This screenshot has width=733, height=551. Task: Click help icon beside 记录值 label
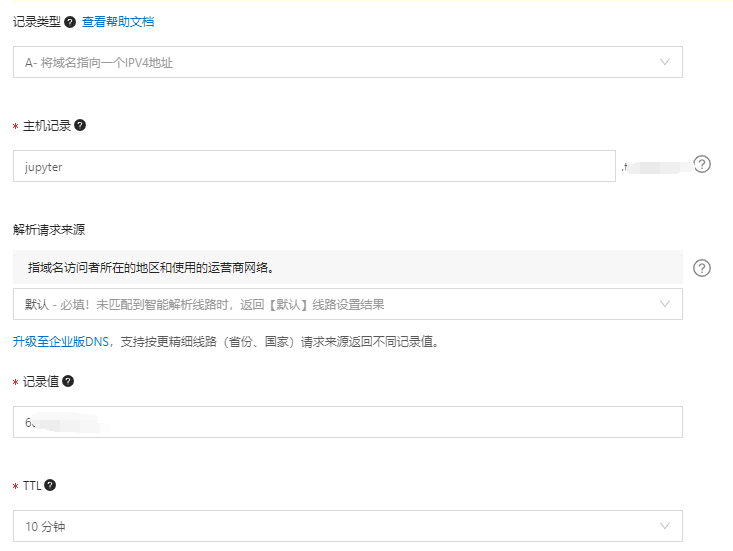pyautogui.click(x=68, y=381)
